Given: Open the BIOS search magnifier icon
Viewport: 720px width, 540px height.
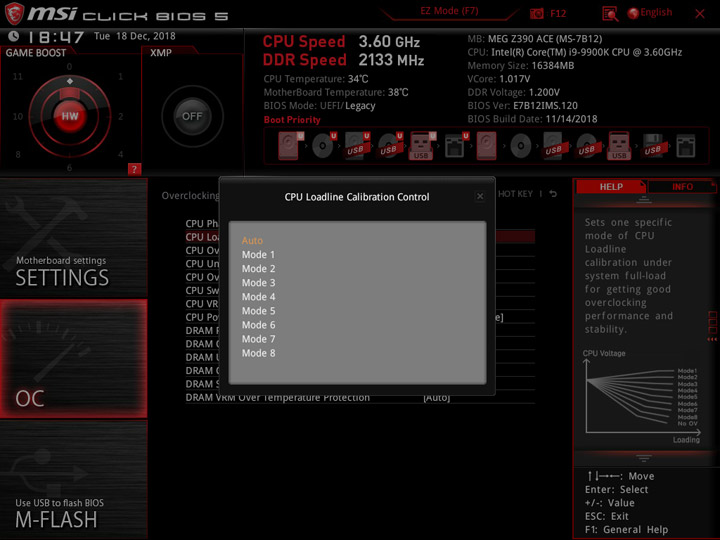Looking at the screenshot, I should [x=610, y=14].
